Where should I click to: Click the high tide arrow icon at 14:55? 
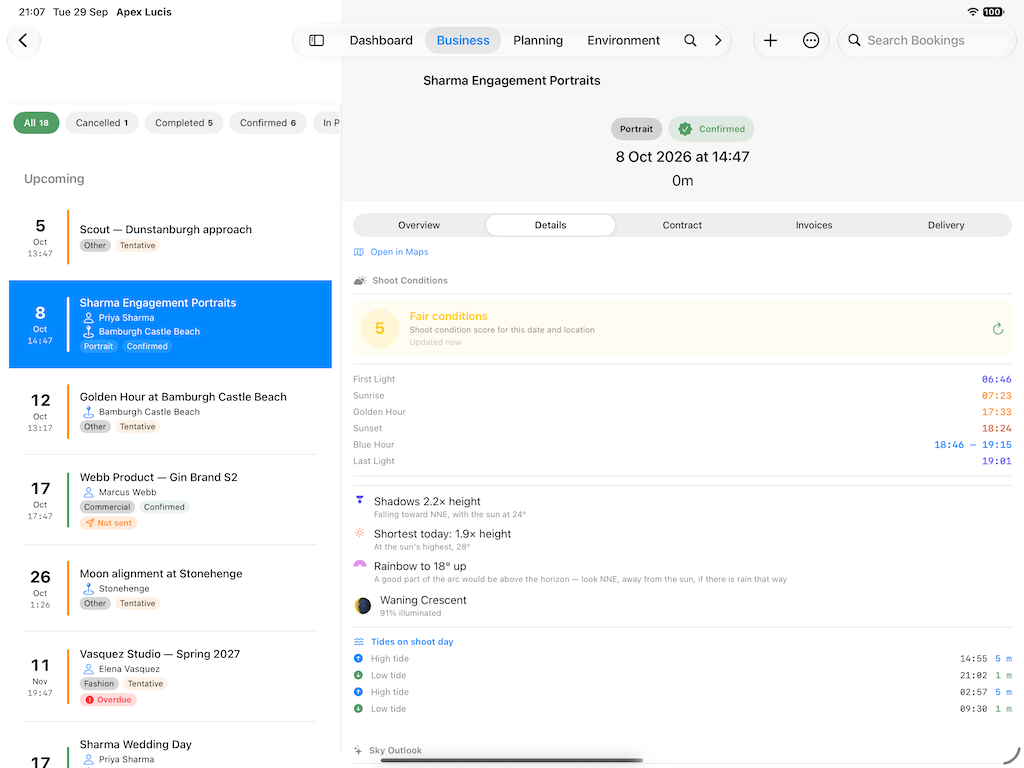(358, 659)
